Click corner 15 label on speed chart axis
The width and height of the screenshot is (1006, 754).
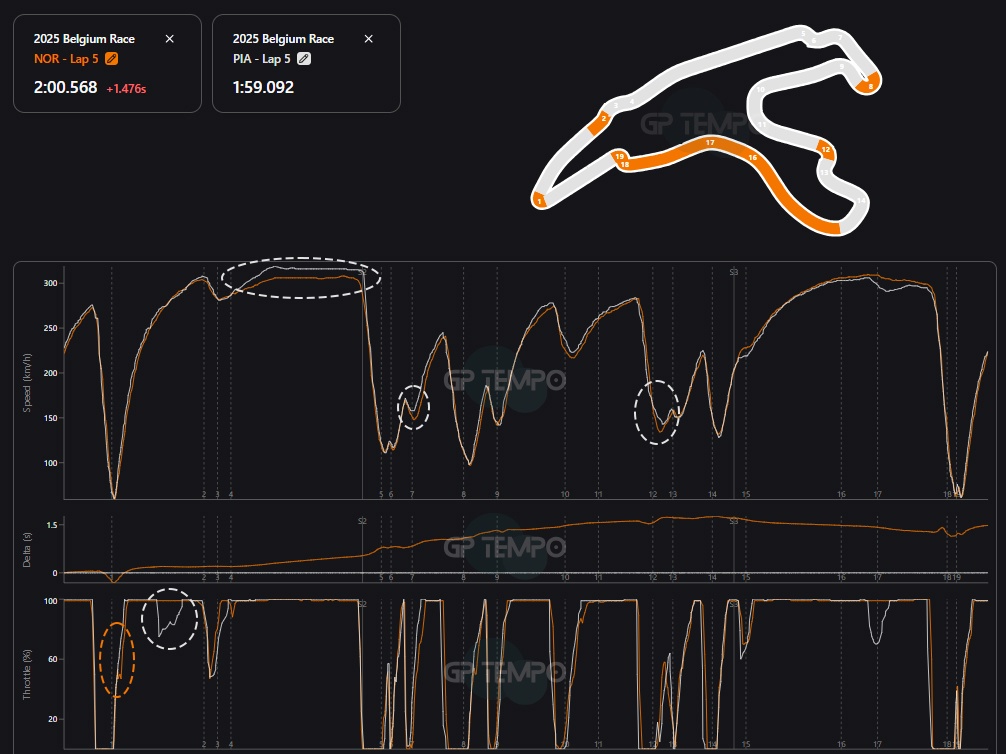pos(746,495)
